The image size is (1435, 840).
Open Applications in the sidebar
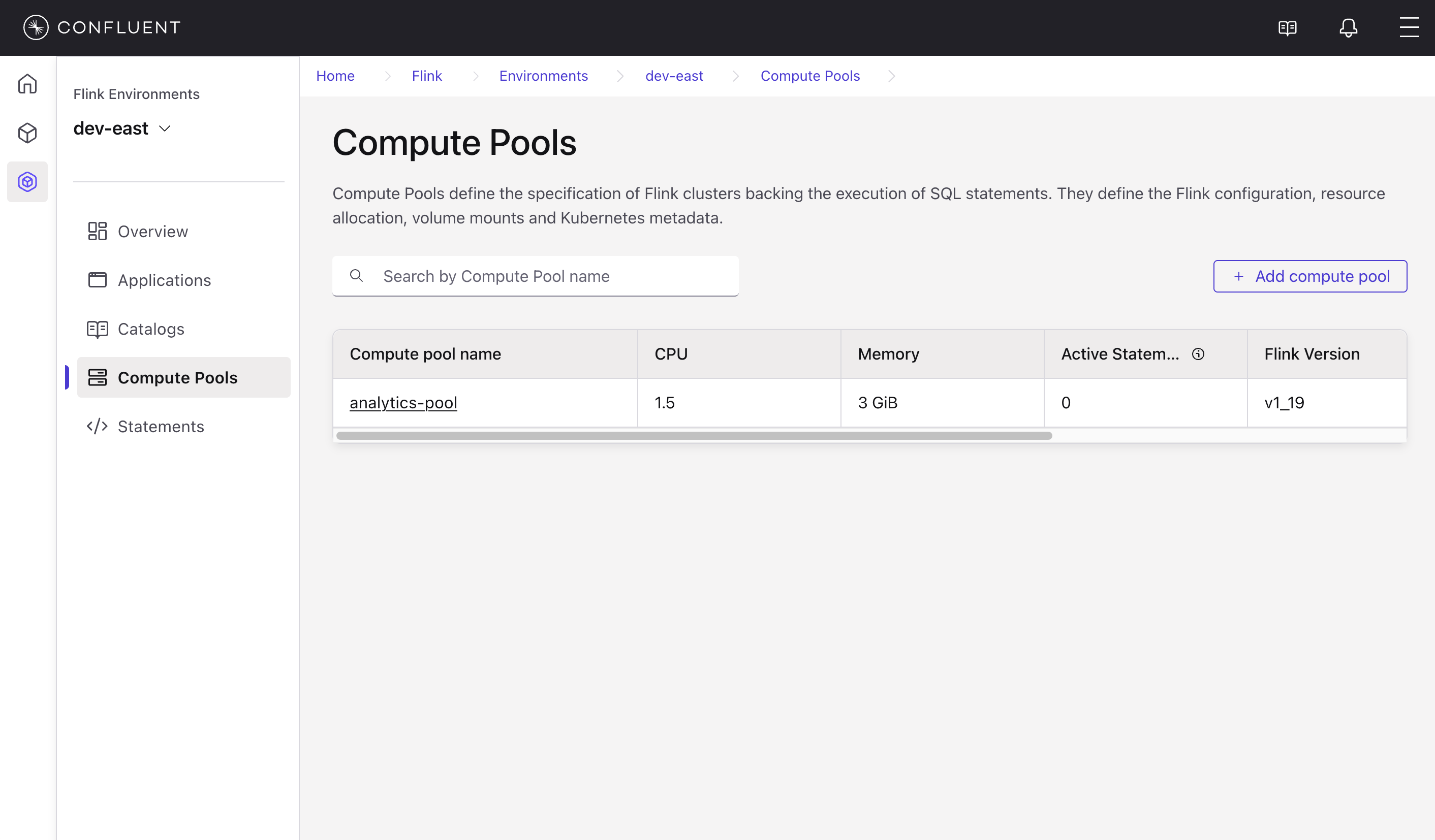(x=164, y=280)
